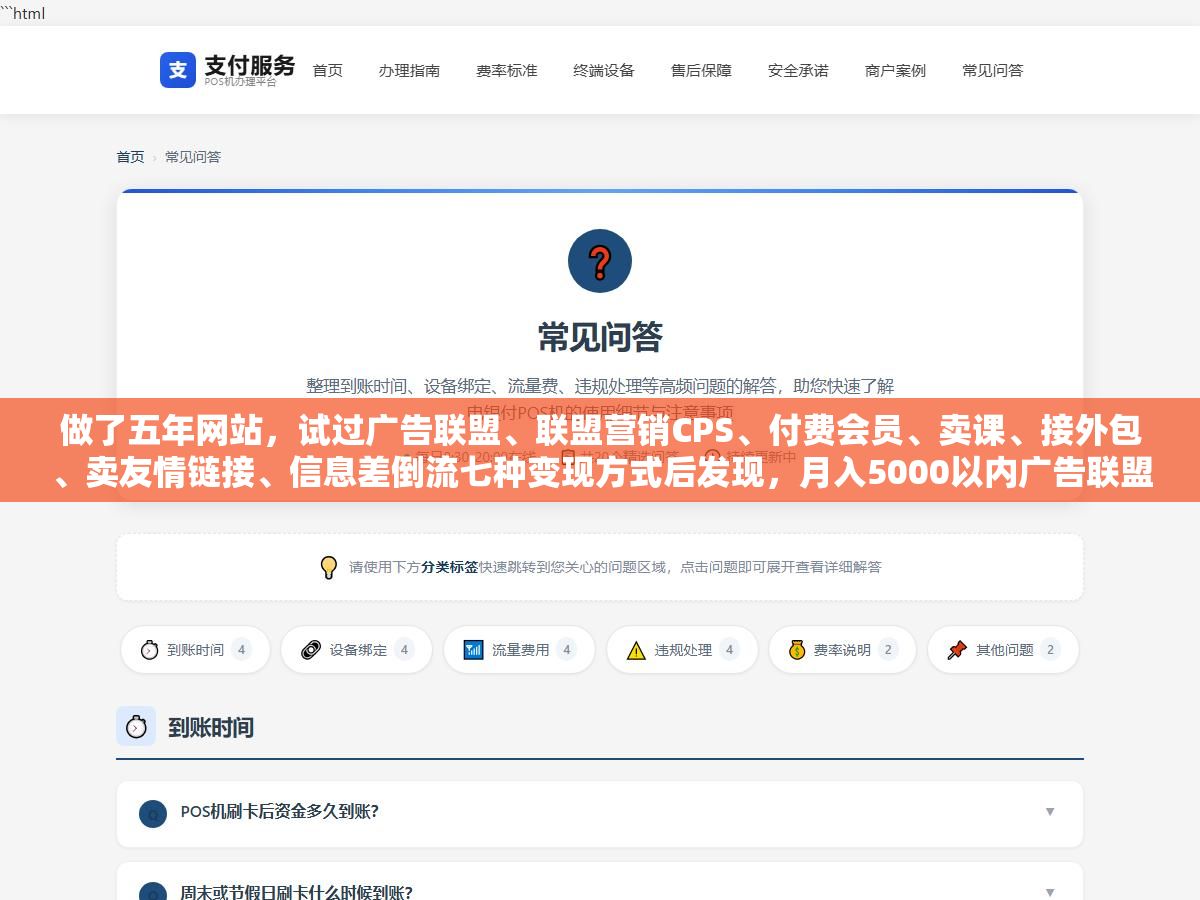Jump to 流量费用 category tag

[519, 650]
